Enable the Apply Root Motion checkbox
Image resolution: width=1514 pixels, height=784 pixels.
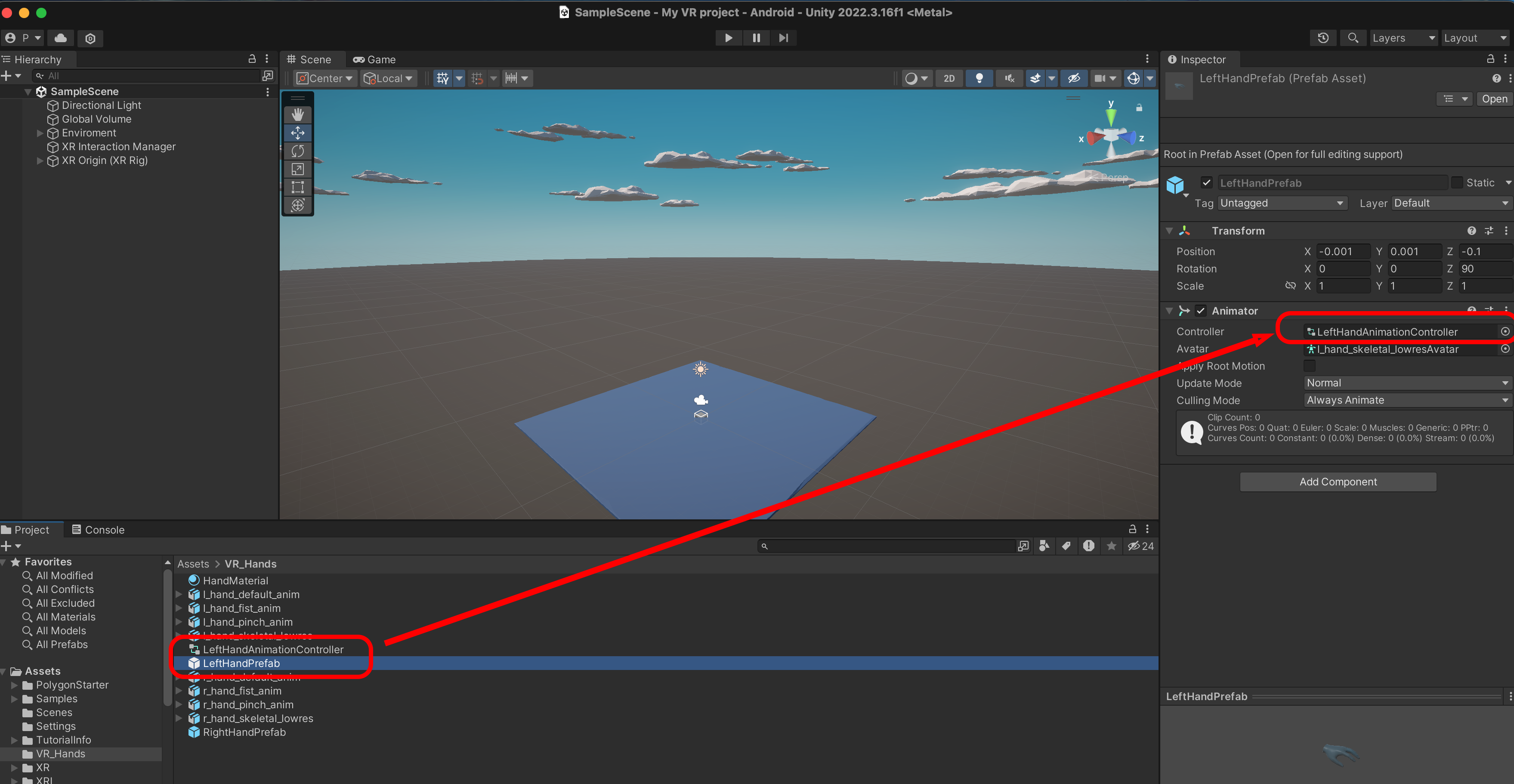pos(1310,366)
